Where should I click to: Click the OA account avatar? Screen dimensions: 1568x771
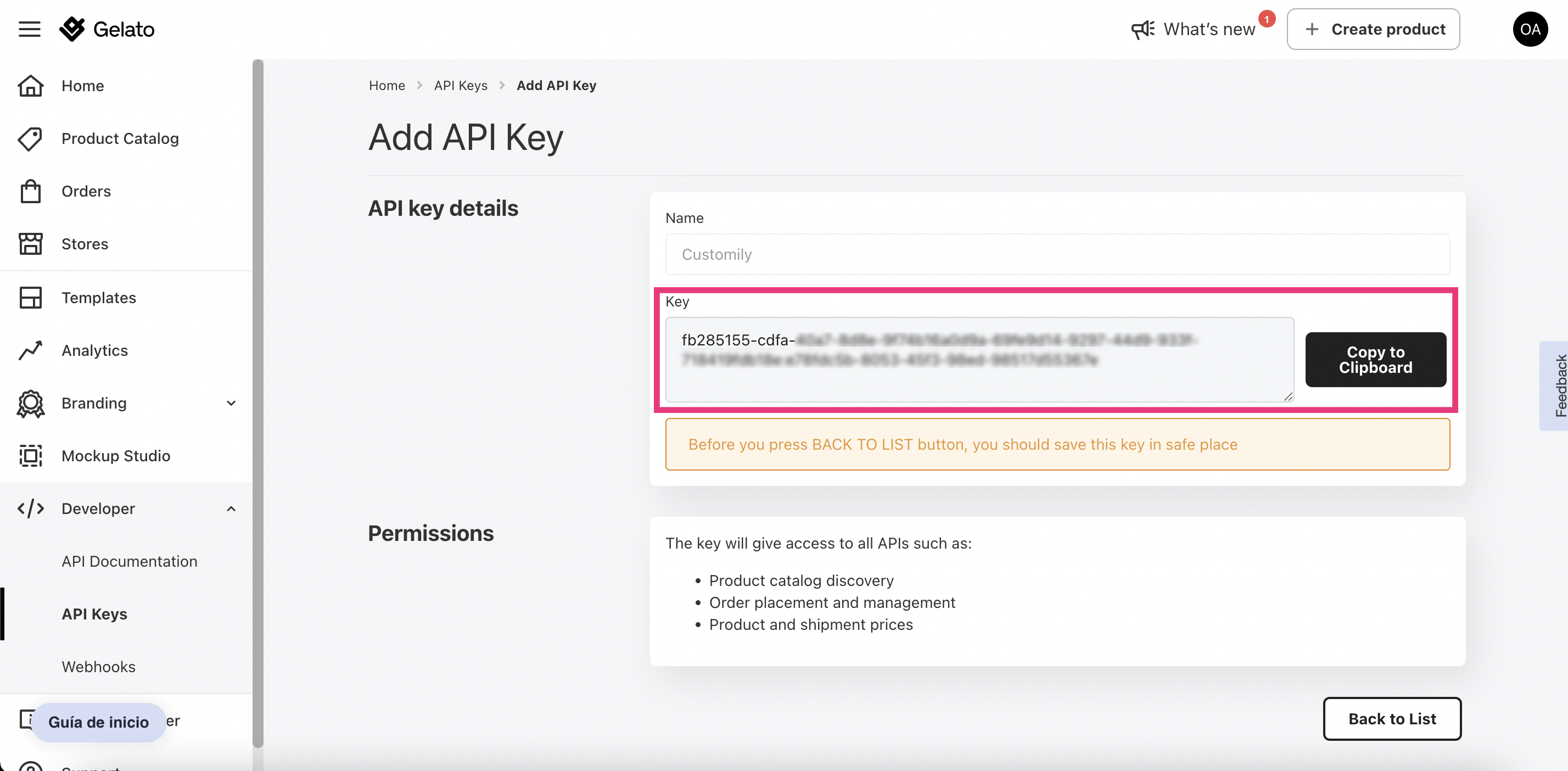pyautogui.click(x=1530, y=29)
